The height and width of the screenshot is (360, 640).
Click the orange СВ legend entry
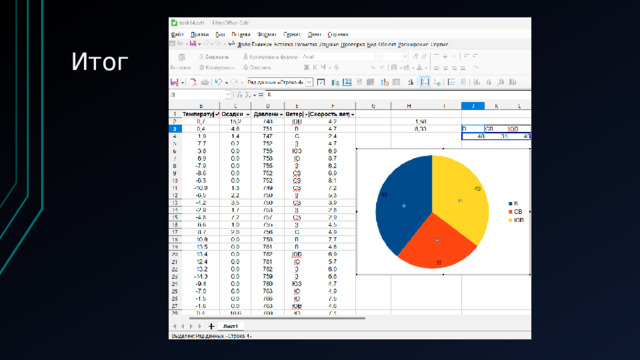point(516,211)
